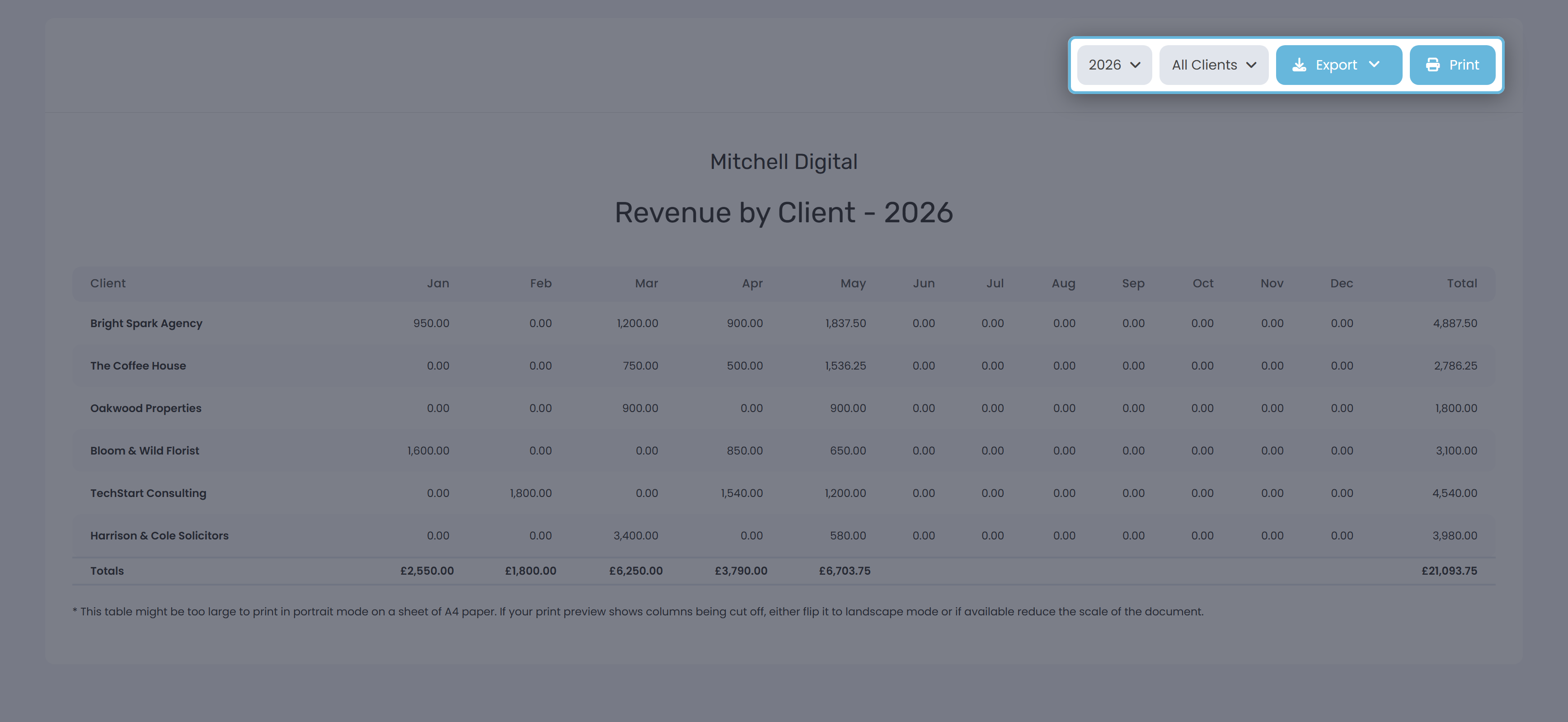Expand the Export options menu
This screenshot has height=722, width=1568.
pyautogui.click(x=1338, y=65)
